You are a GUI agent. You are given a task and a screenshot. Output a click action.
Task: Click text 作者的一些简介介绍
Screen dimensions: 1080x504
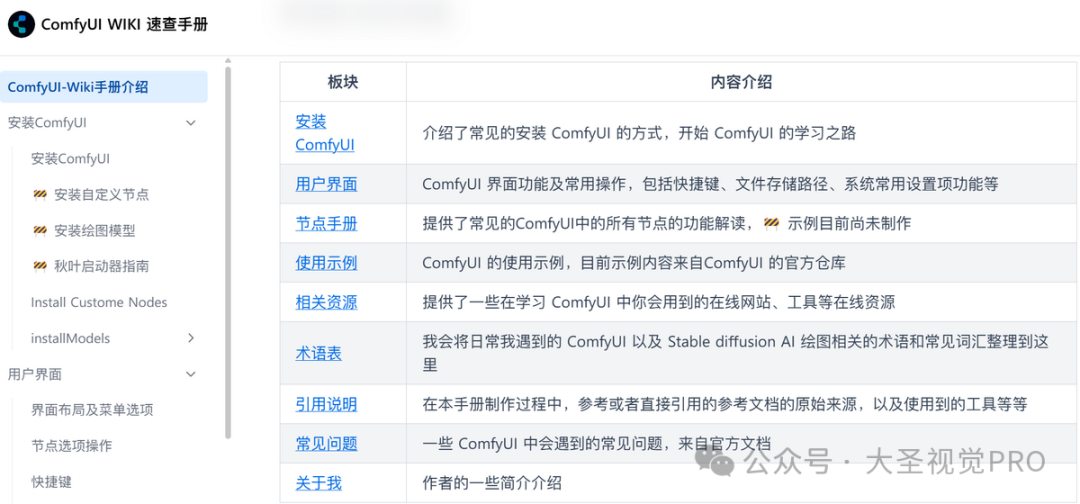point(492,483)
